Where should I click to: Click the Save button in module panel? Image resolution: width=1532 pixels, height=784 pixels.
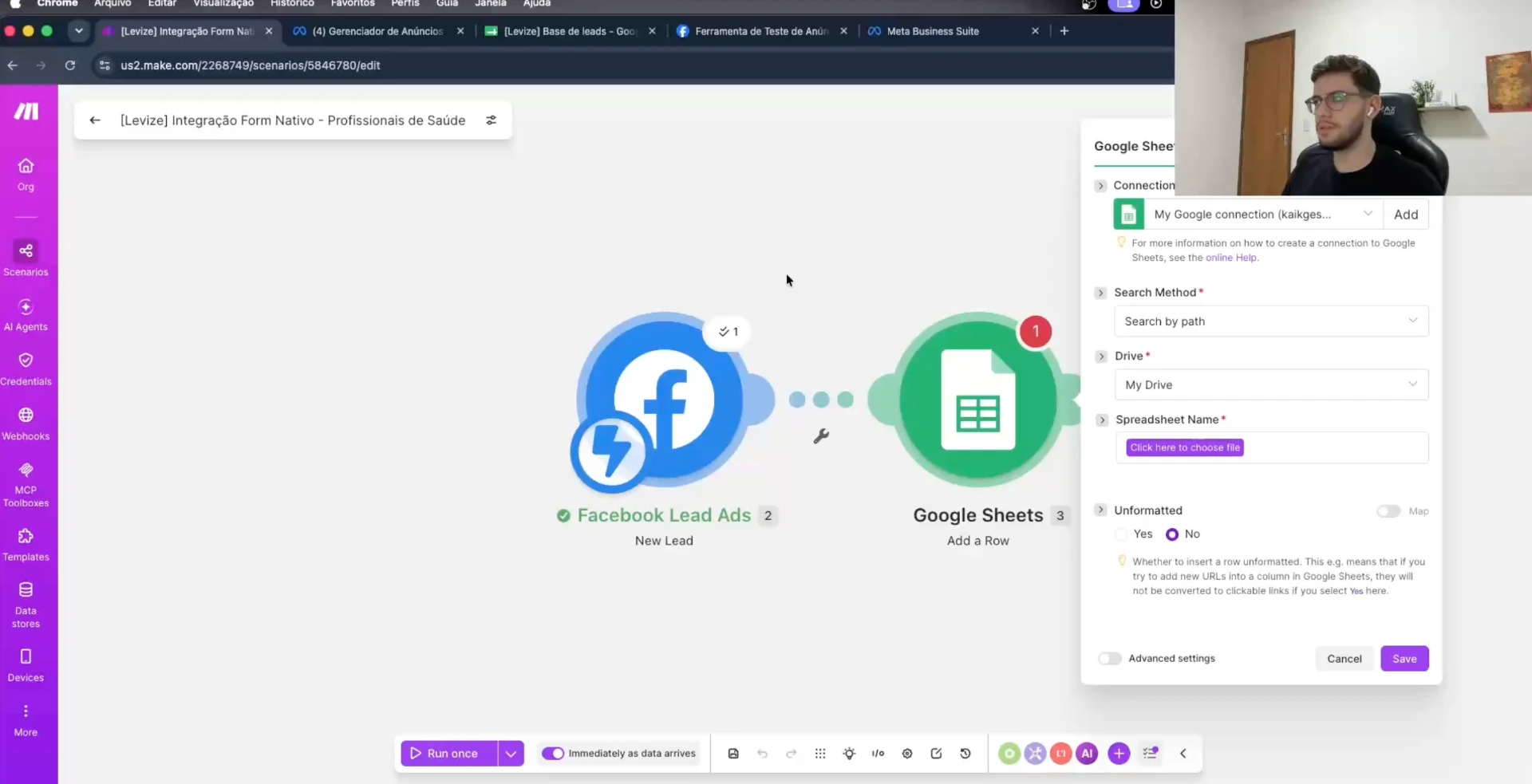[1404, 659]
